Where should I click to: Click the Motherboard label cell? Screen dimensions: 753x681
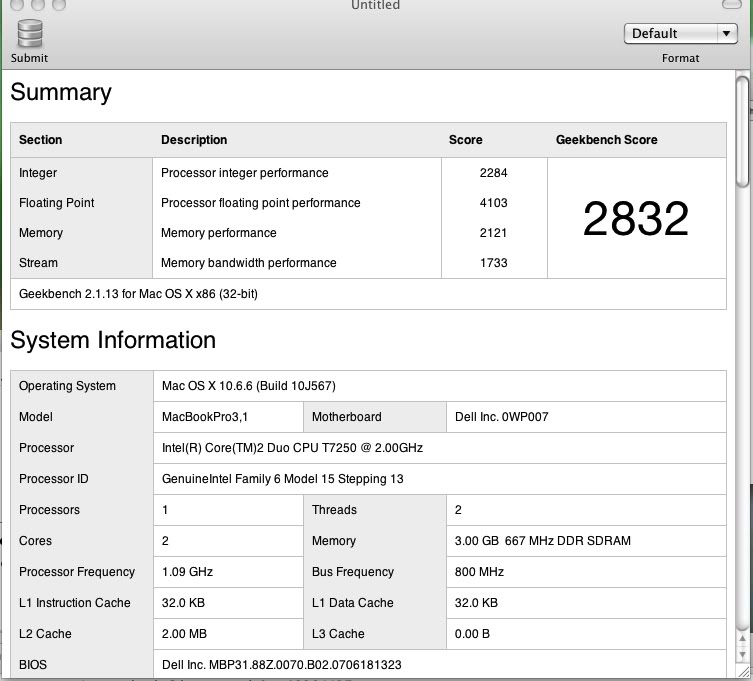tap(346, 417)
